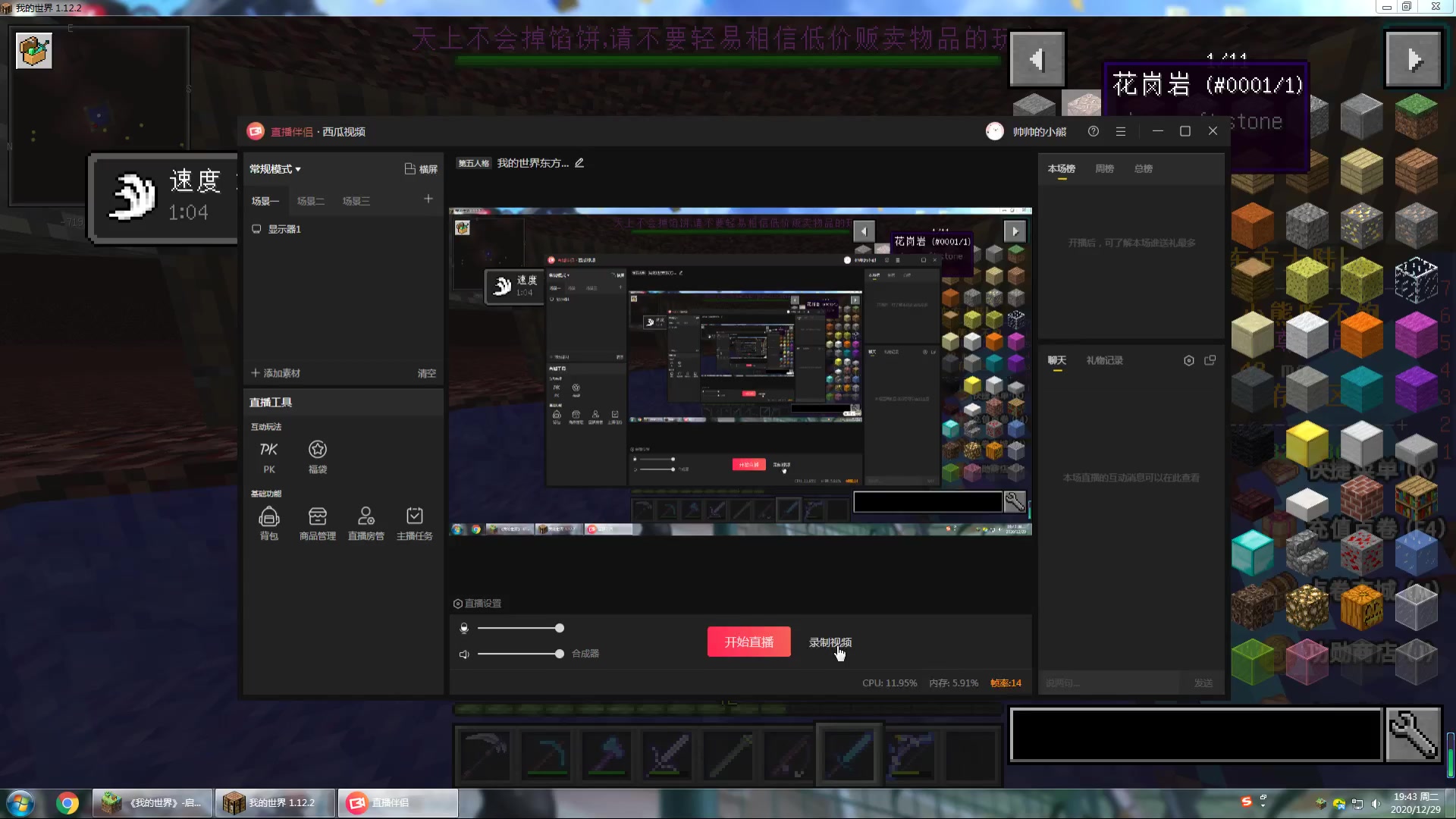Viewport: 1456px width, 819px height.
Task: Click the system tray volume icon
Action: [x=1376, y=803]
